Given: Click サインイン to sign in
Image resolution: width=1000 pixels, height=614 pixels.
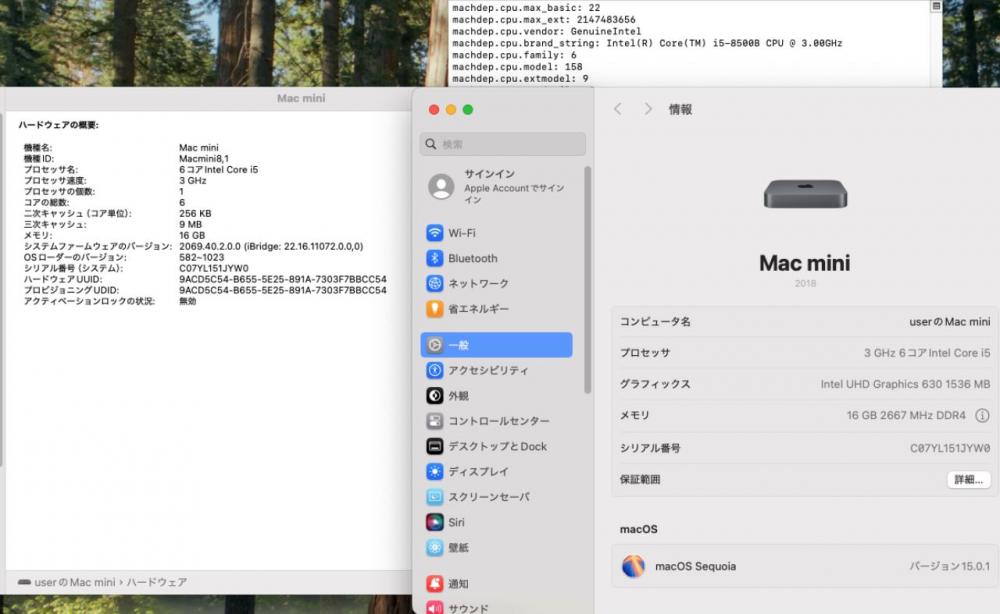Looking at the screenshot, I should click(489, 173).
